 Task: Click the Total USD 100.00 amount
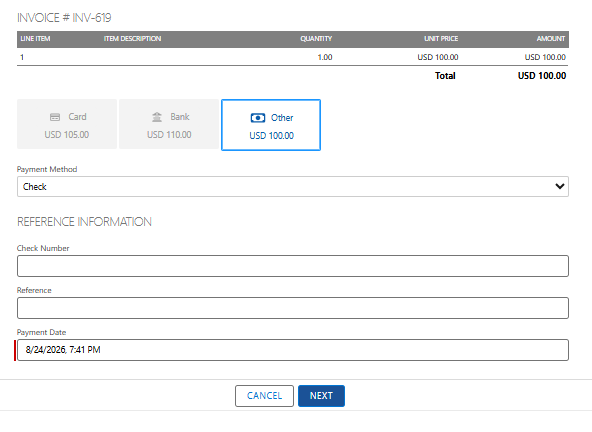(x=542, y=76)
